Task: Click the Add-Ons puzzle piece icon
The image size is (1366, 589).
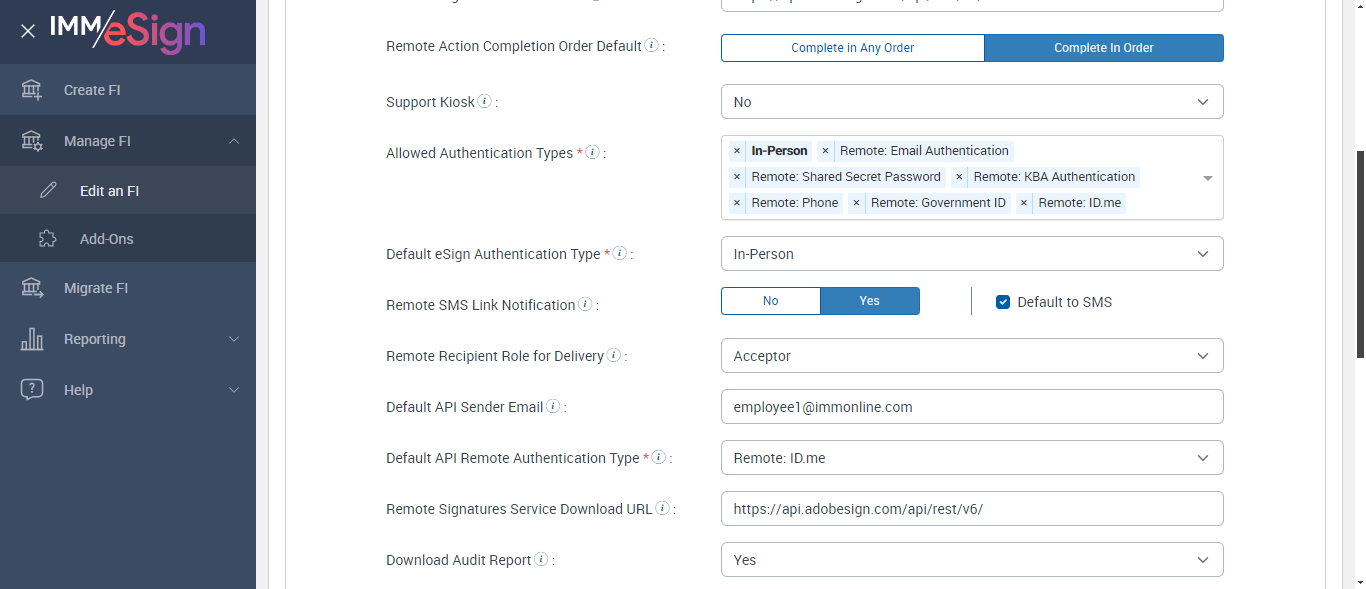Action: [47, 239]
